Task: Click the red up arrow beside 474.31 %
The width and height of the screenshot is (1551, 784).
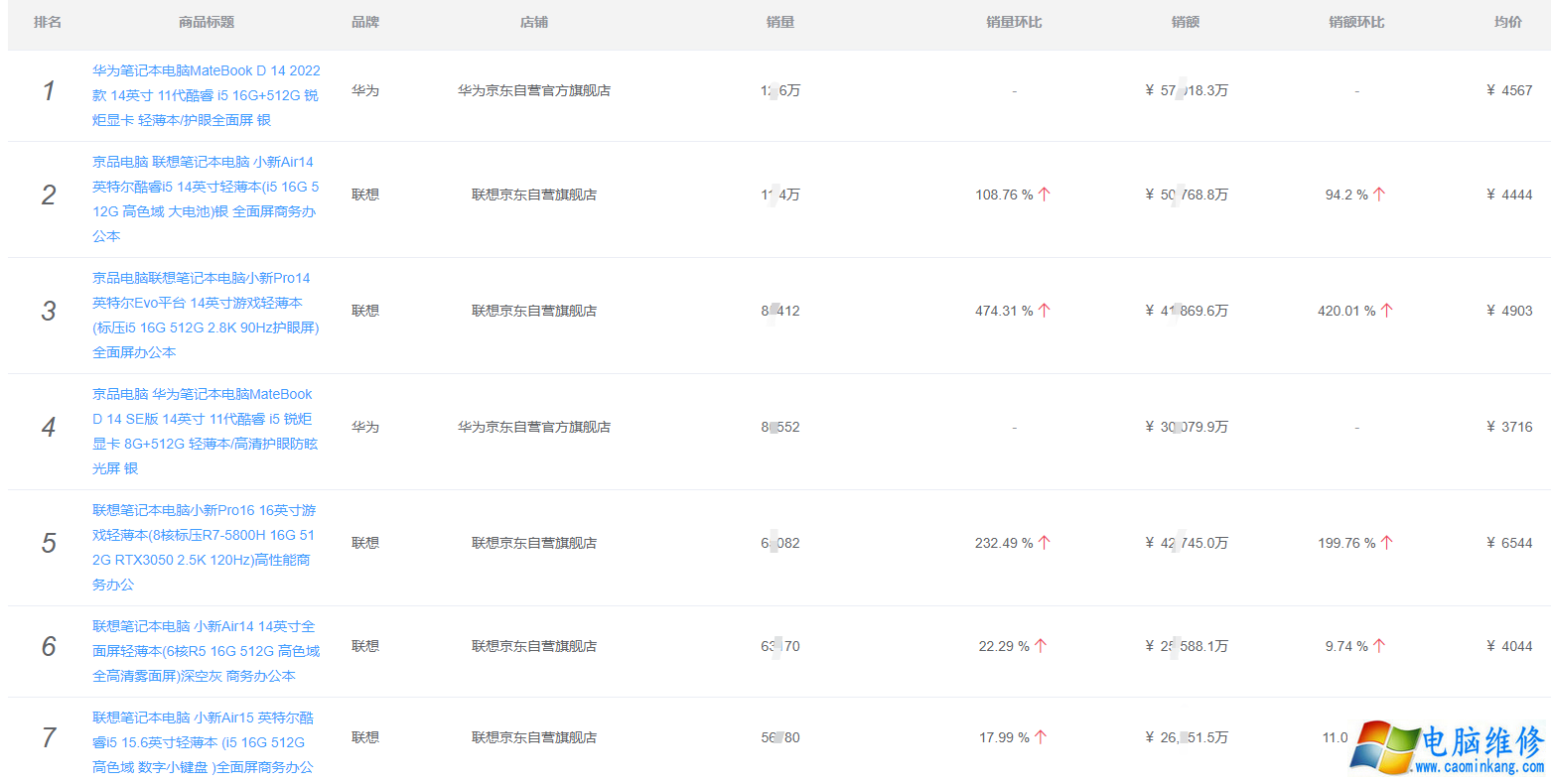Action: pyautogui.click(x=1044, y=311)
